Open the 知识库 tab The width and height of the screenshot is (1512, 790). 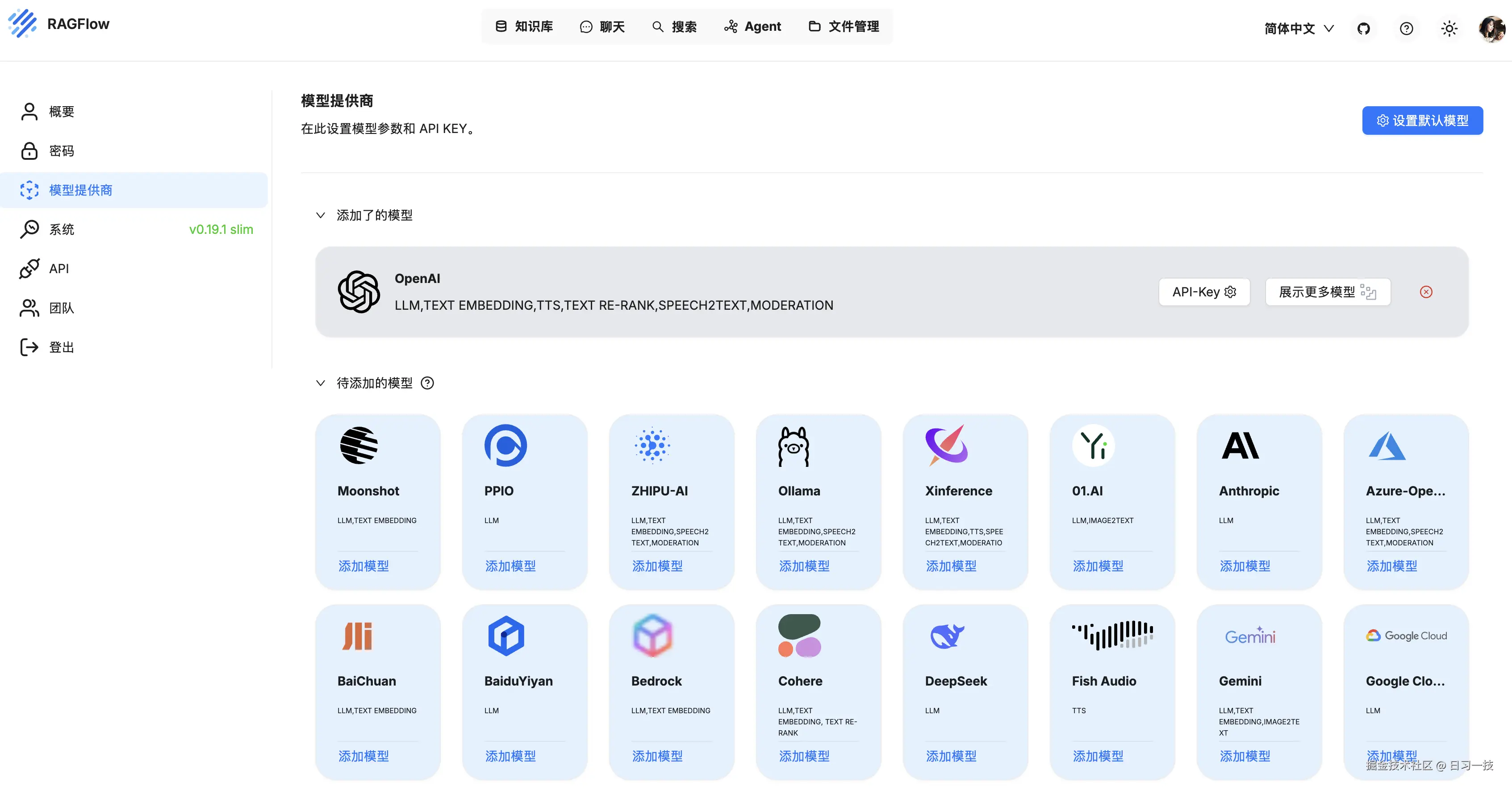[x=524, y=26]
